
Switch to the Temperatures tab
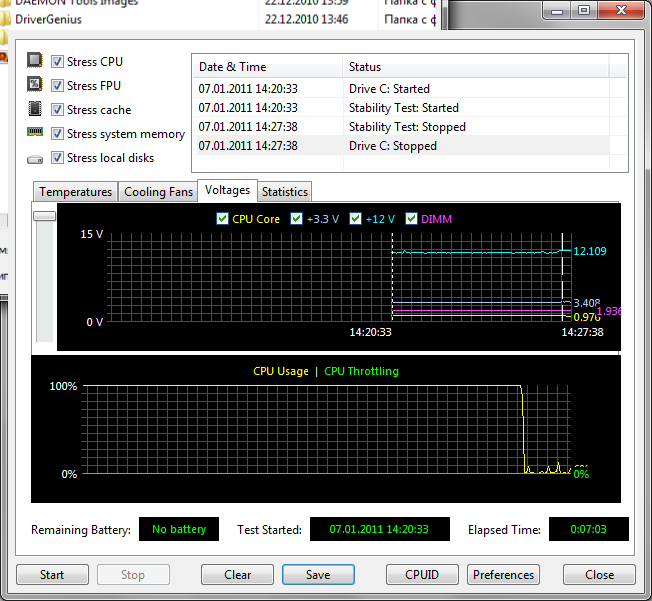pos(75,192)
